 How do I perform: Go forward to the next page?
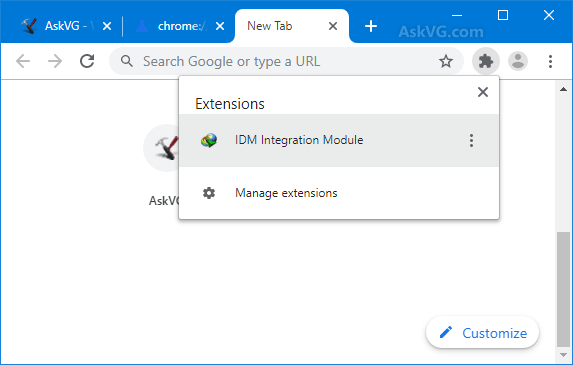click(x=55, y=61)
